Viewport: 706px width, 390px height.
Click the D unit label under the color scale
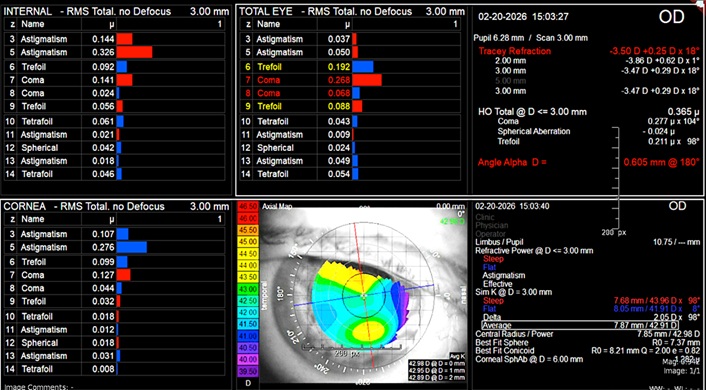coord(247,383)
